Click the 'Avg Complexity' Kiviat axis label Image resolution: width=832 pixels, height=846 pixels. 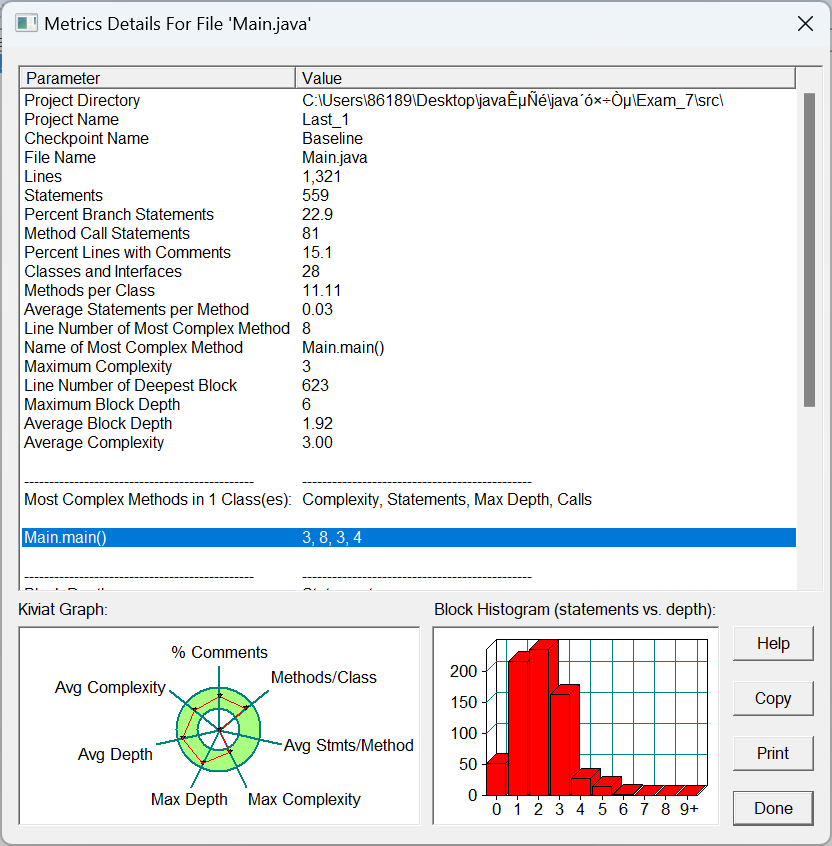pos(110,687)
